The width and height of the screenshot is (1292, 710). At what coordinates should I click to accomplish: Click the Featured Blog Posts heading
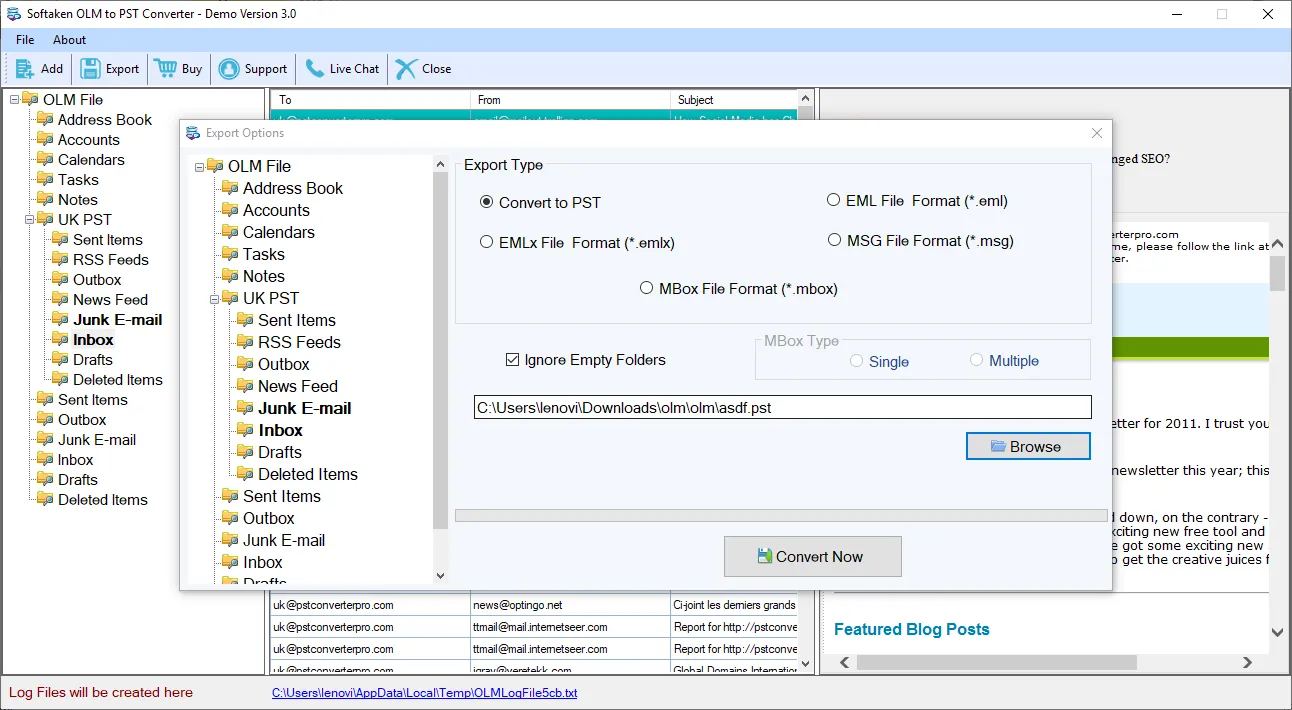(x=912, y=629)
